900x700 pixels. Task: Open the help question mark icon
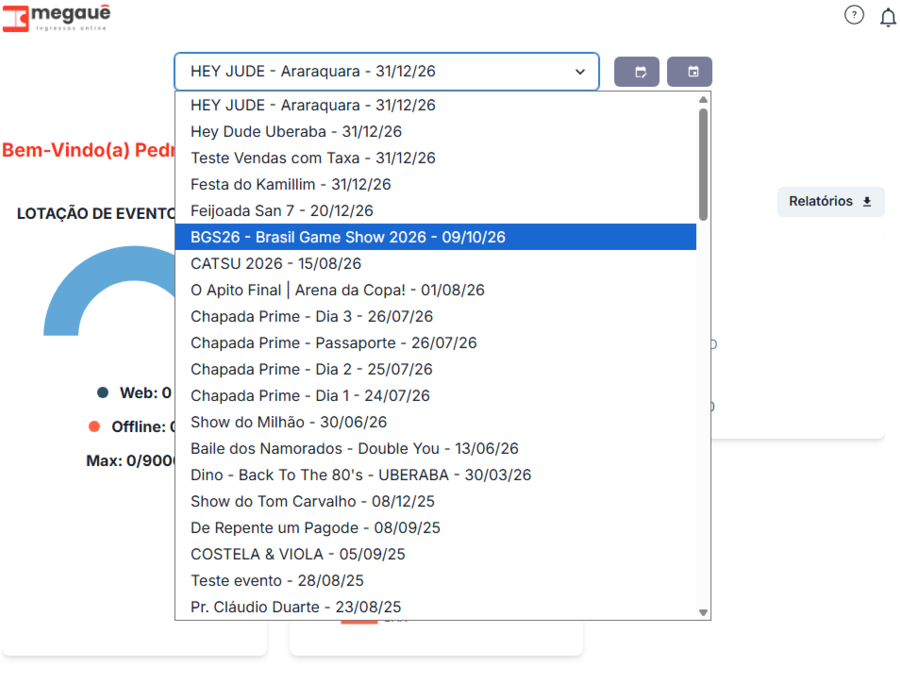point(854,15)
